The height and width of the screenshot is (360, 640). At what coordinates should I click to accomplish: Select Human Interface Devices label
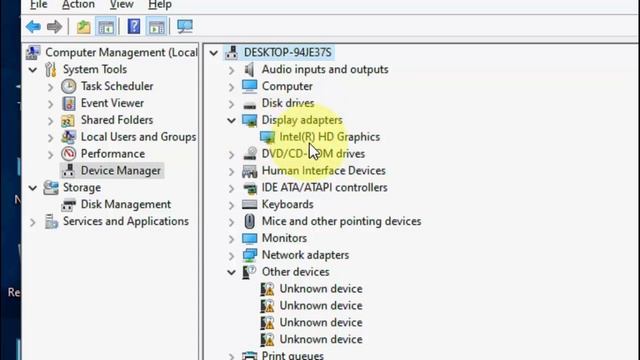coord(324,171)
